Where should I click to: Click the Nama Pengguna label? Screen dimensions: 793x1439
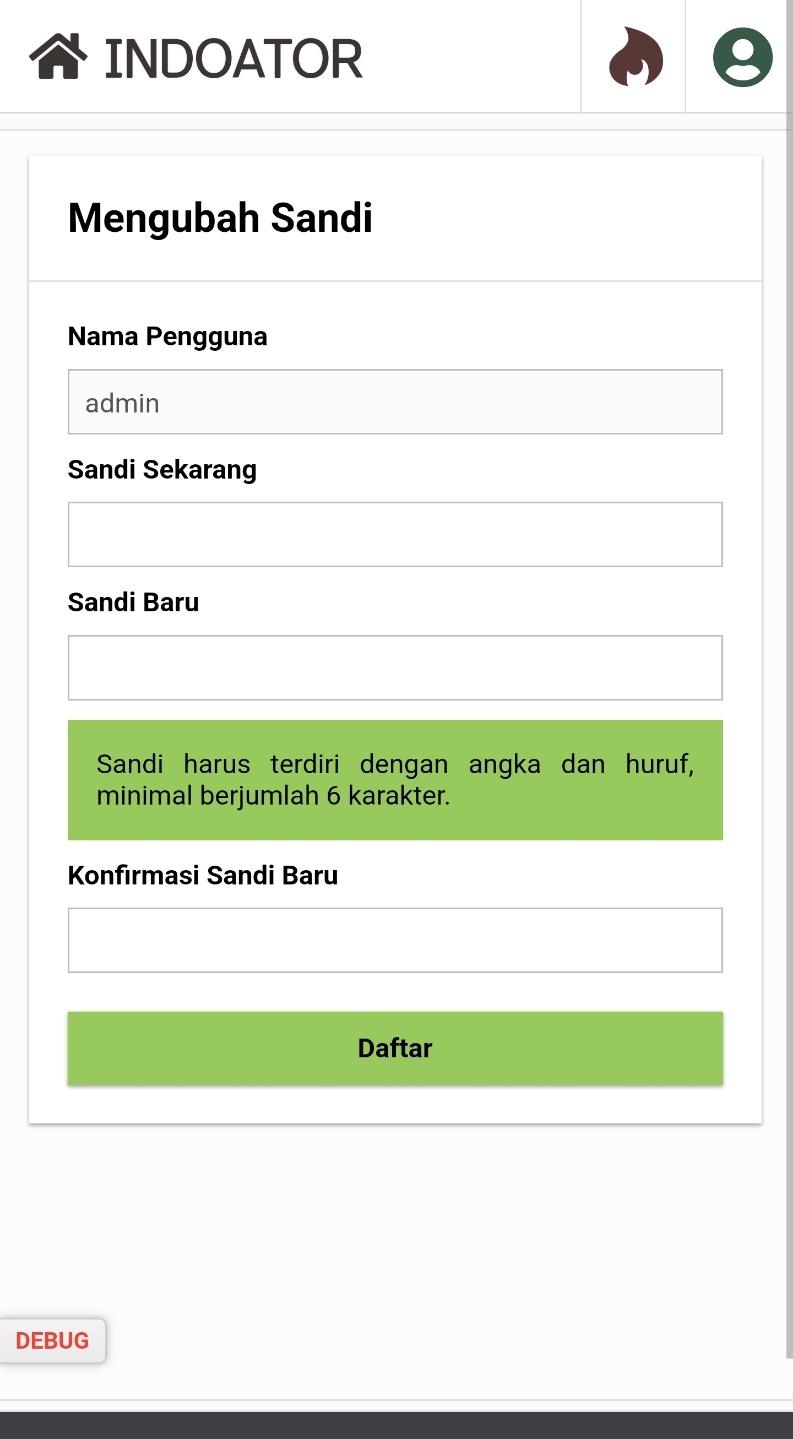[167, 337]
